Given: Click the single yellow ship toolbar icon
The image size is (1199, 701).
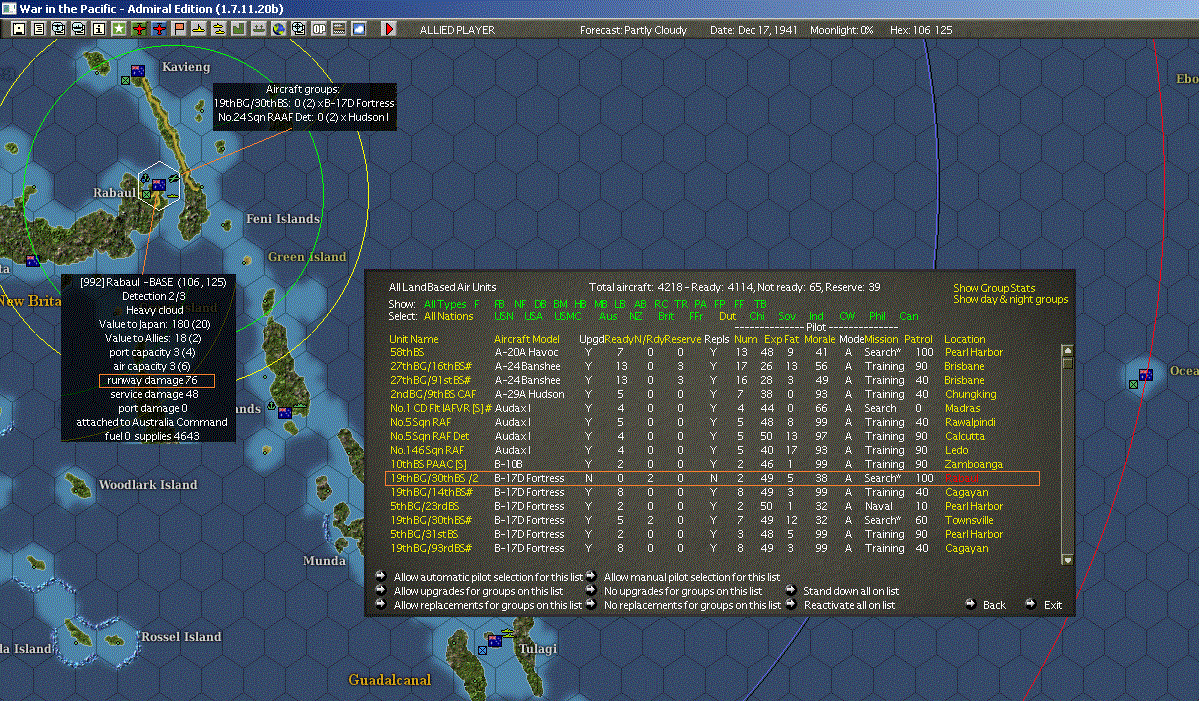Looking at the screenshot, I should coord(199,29).
